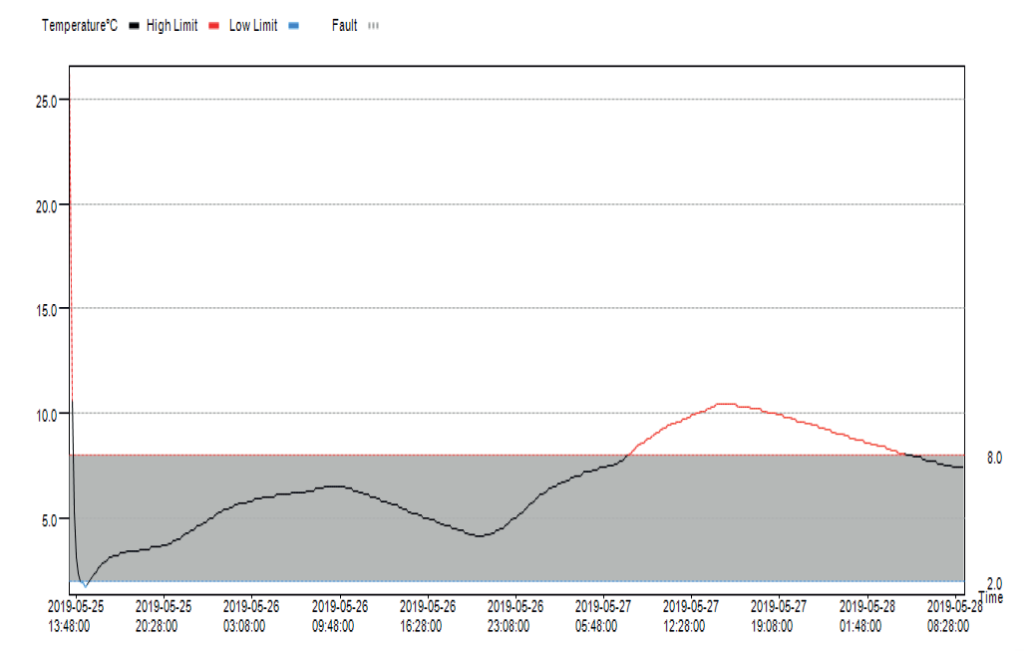Click the gray dotted Fault legend marker
This screenshot has width=1024, height=651.
(x=373, y=26)
